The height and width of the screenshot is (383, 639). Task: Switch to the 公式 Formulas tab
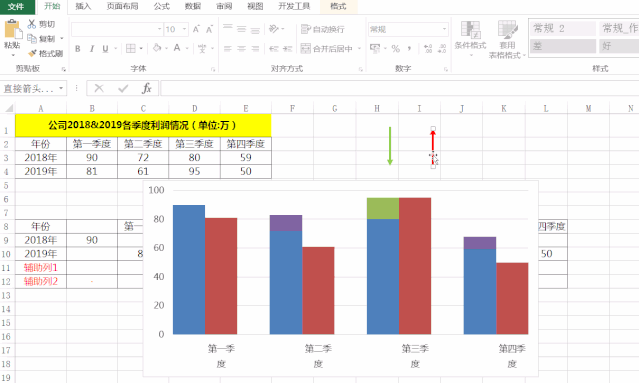(x=161, y=6)
